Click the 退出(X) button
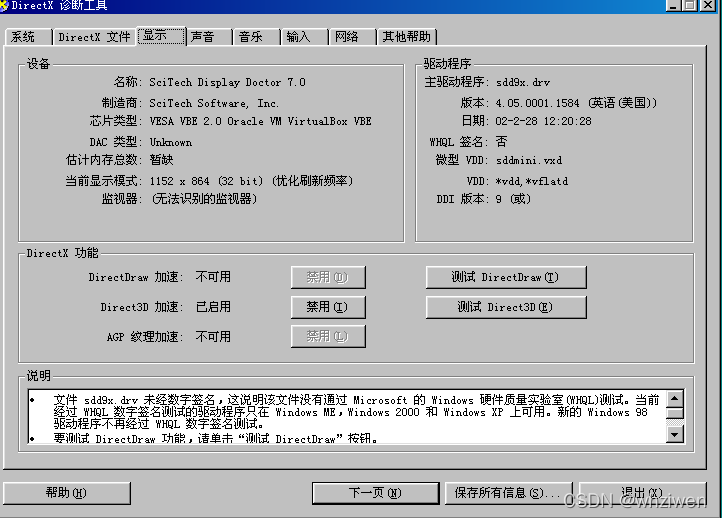Image resolution: width=722 pixels, height=518 pixels. click(643, 493)
